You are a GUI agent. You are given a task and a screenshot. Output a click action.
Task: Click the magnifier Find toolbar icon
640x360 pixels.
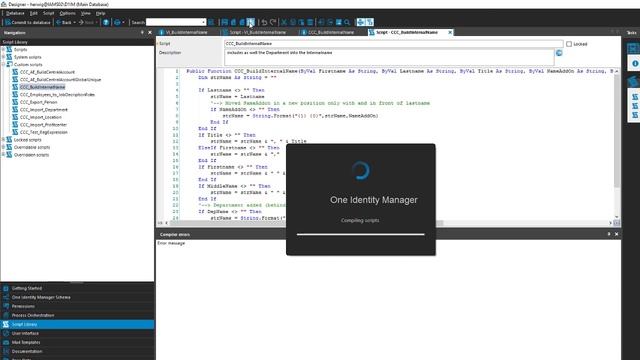[347, 22]
